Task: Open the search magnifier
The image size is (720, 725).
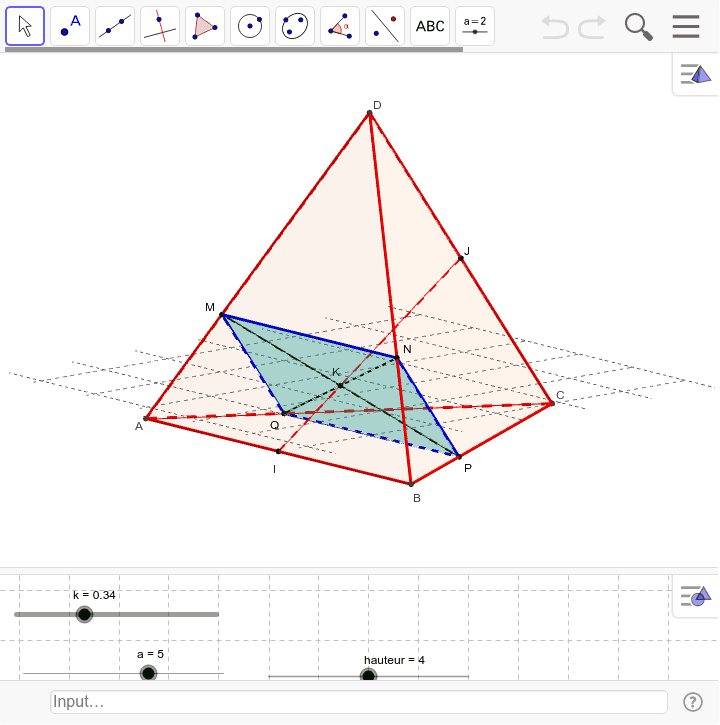Action: [x=639, y=27]
